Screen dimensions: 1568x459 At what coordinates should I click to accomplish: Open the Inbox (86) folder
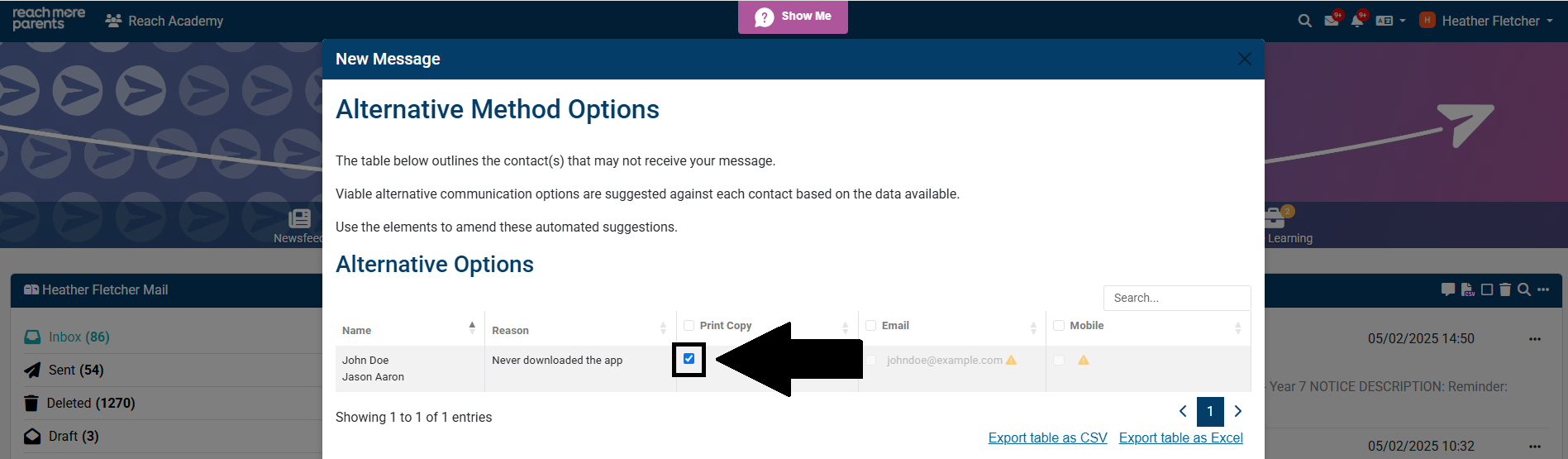[79, 337]
